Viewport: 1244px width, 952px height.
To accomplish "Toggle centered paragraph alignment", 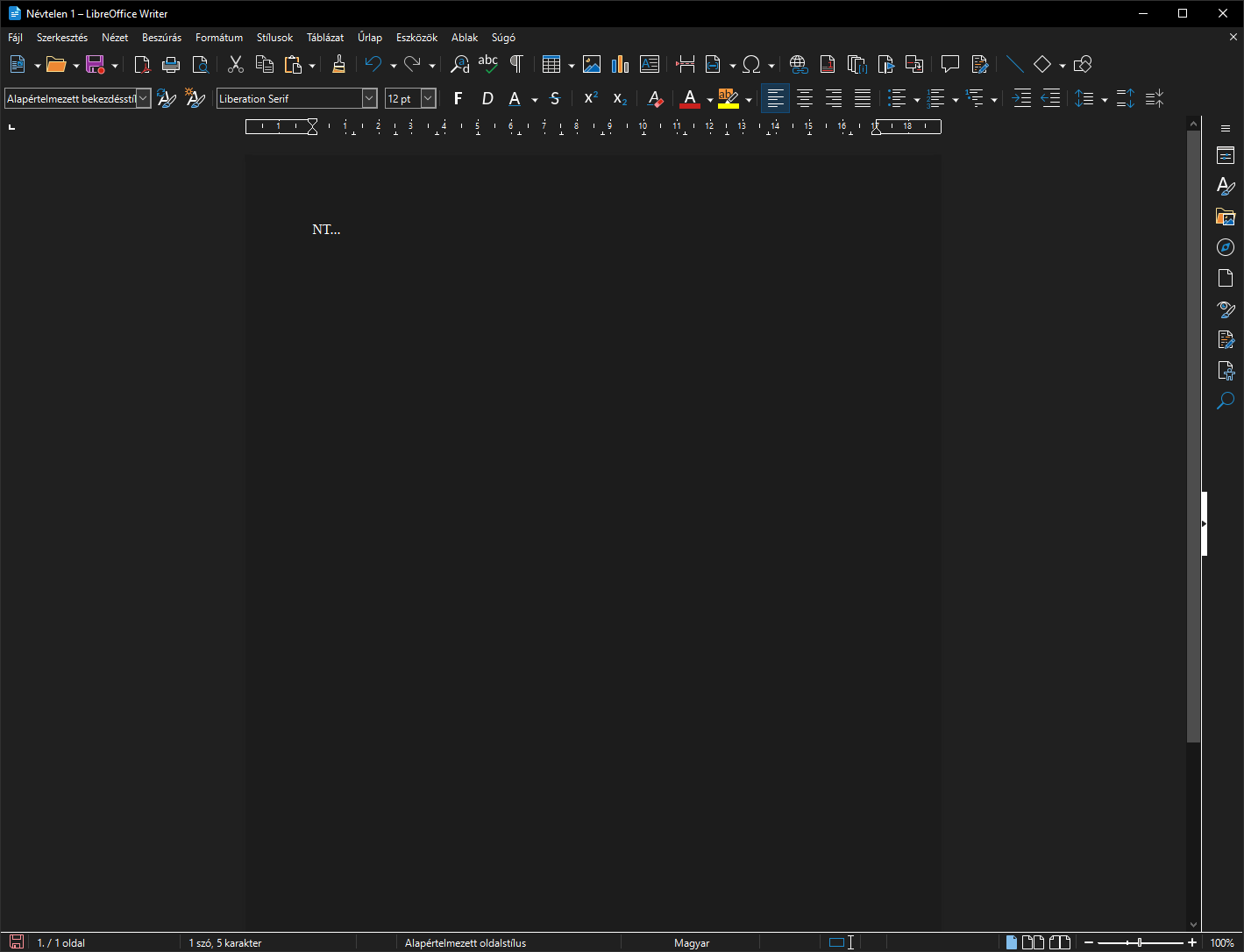I will (x=804, y=98).
